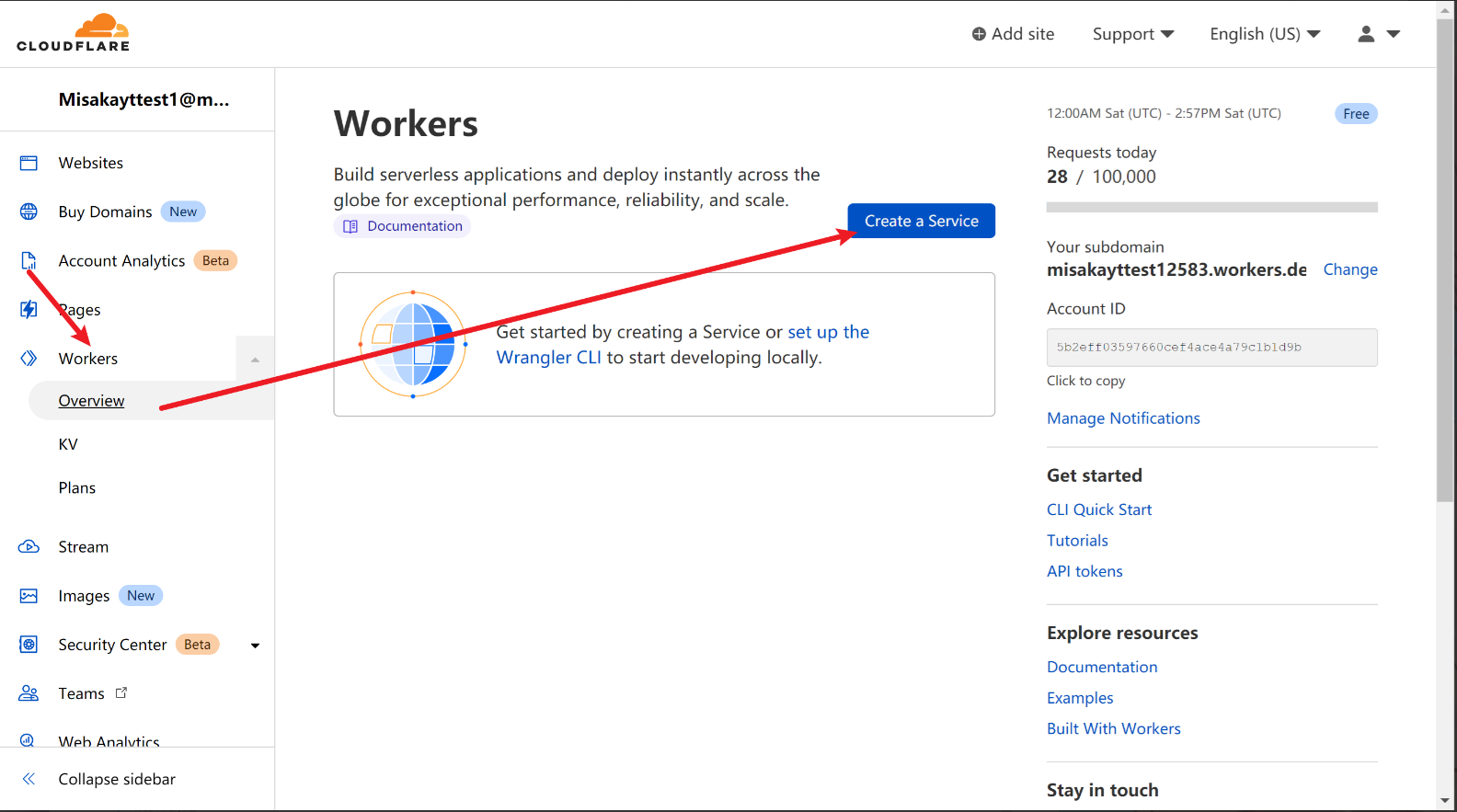Click the scroll down arrow of scrollbar
Screen dimensions: 1457x812
point(1446,801)
